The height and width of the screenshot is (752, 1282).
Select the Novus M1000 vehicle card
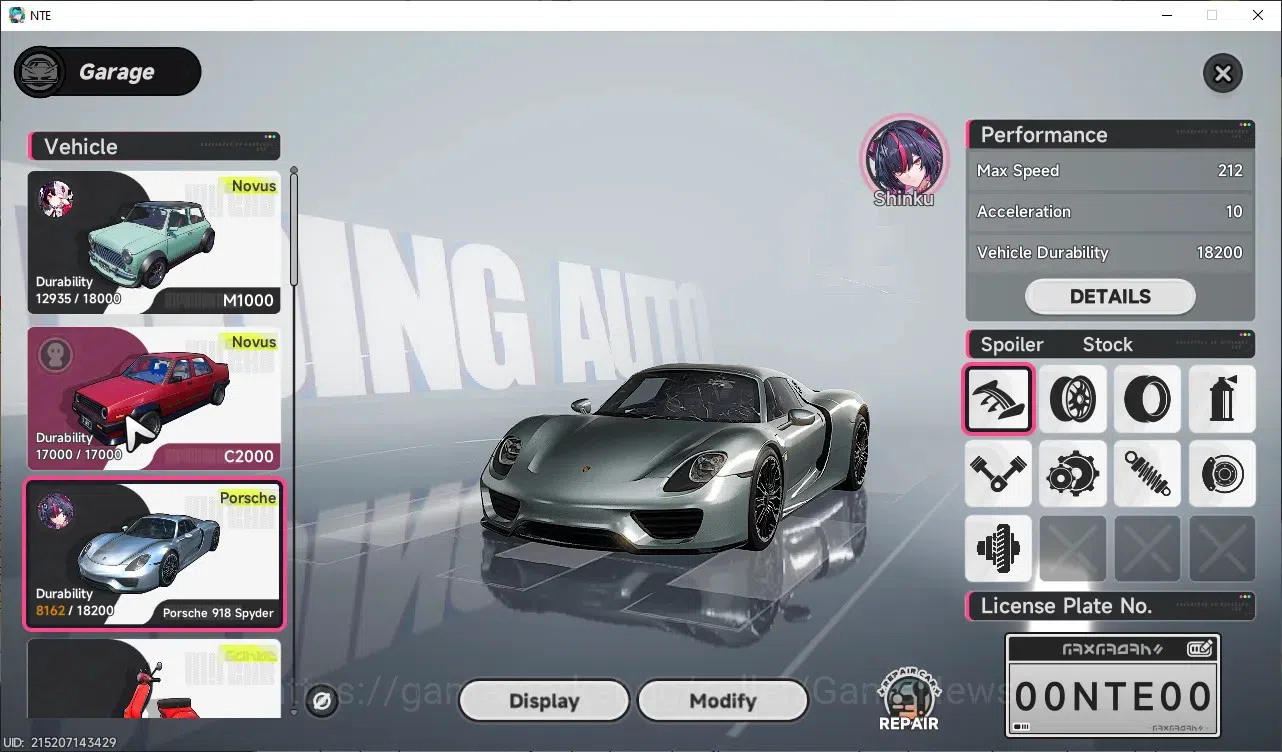pyautogui.click(x=153, y=242)
